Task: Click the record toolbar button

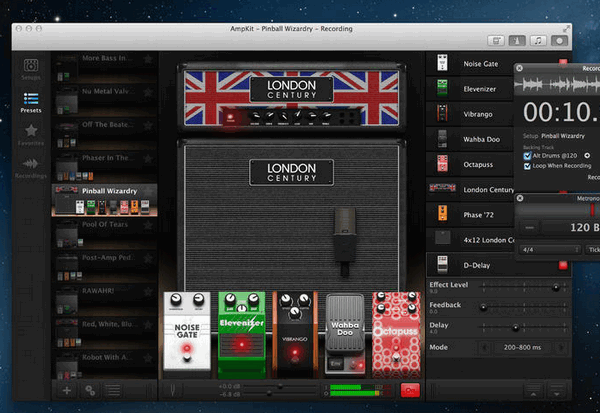Action: coord(559,41)
